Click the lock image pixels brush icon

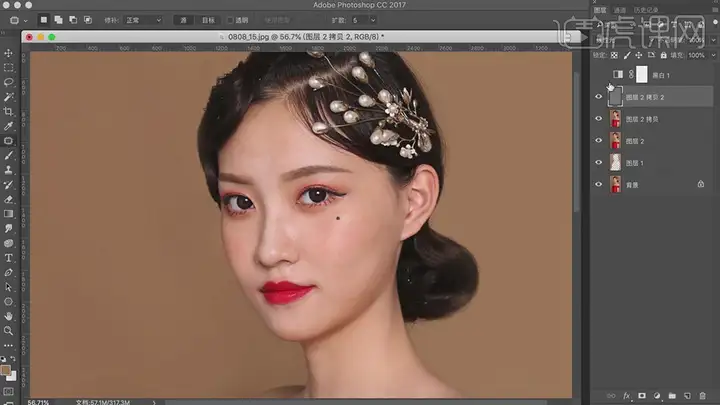coord(627,56)
